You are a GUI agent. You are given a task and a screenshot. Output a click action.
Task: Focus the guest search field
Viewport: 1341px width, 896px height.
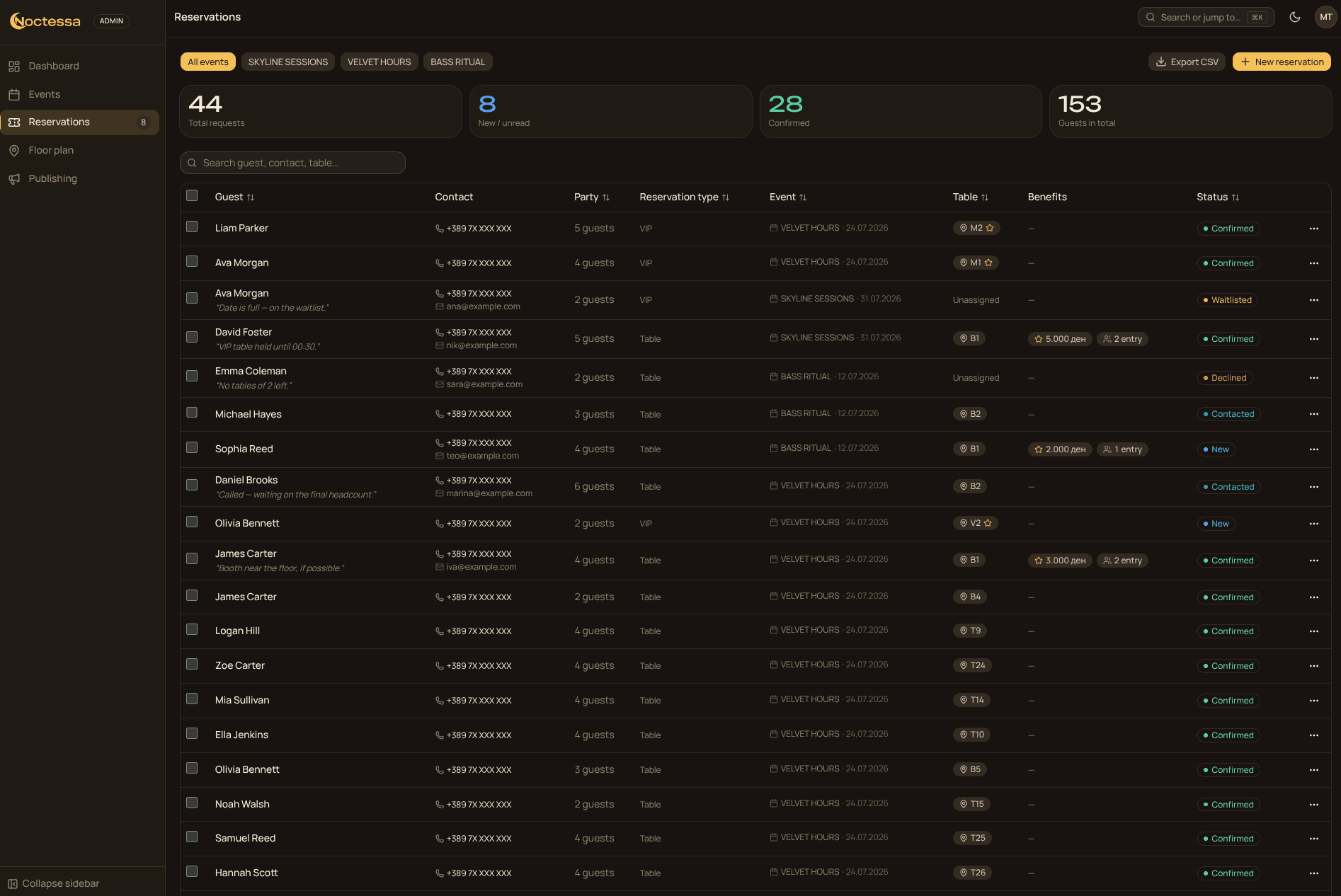pos(292,163)
